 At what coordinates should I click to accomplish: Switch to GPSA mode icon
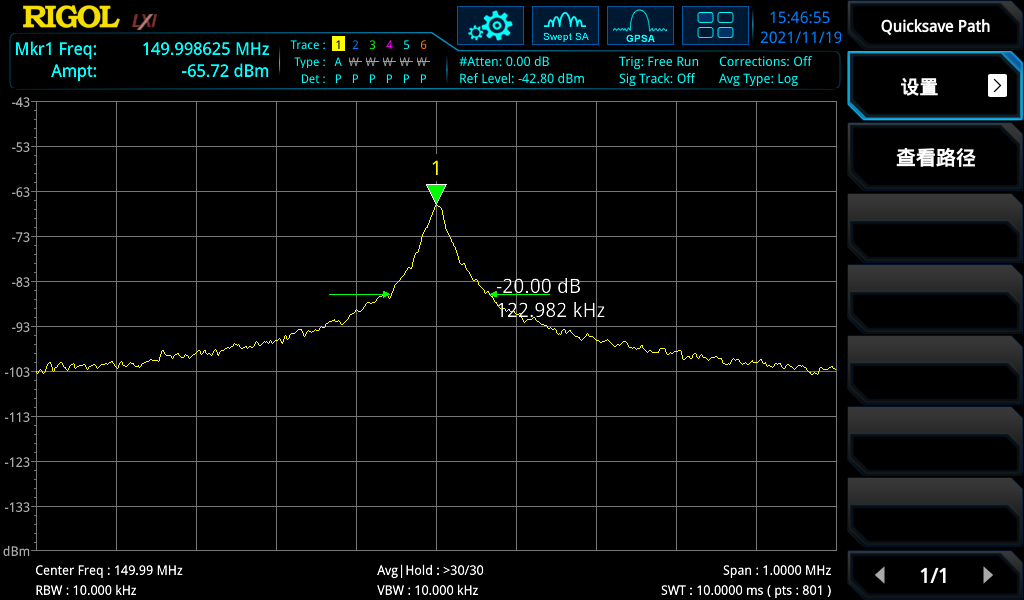(x=640, y=26)
